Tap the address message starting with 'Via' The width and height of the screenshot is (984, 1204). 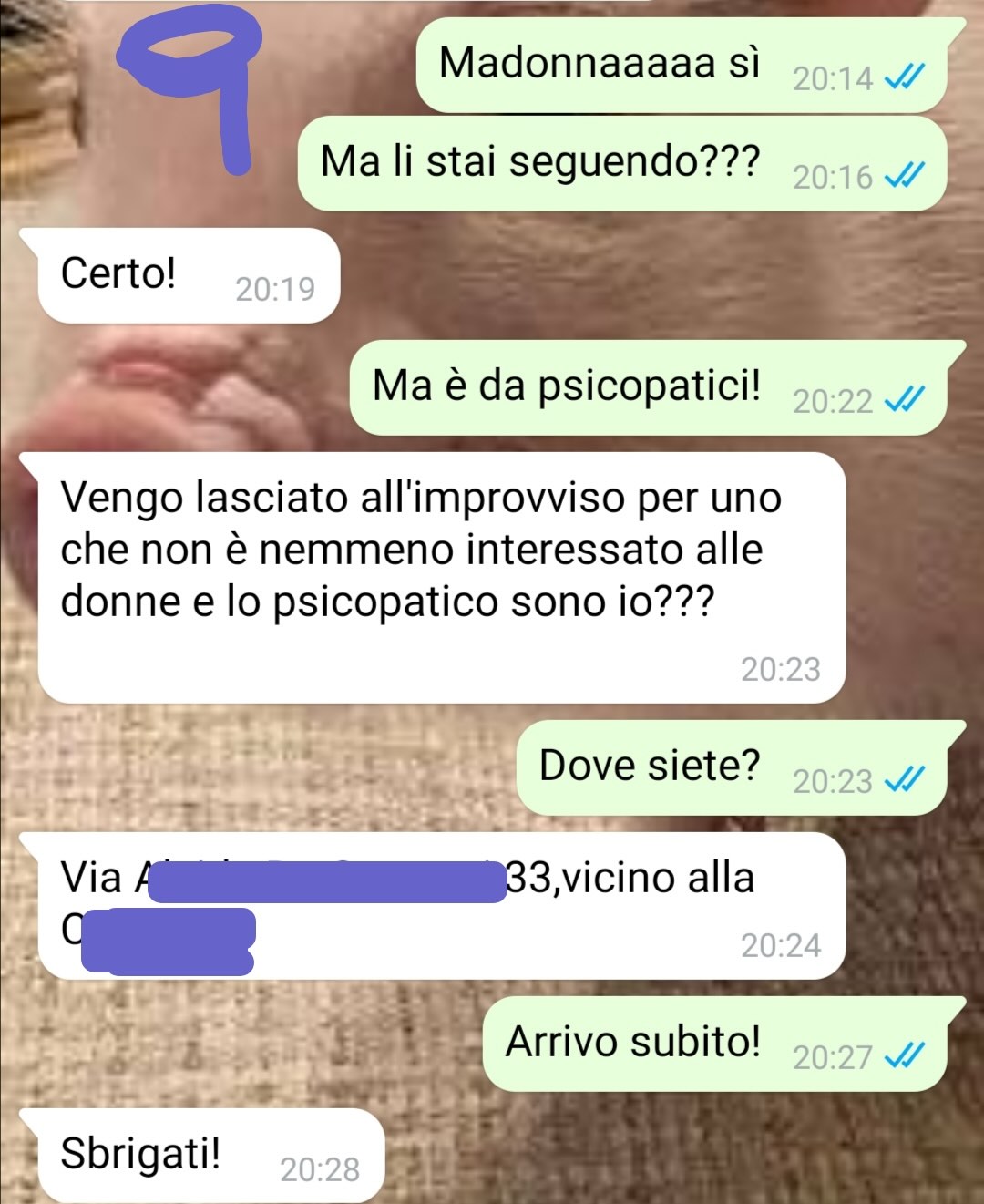(433, 906)
